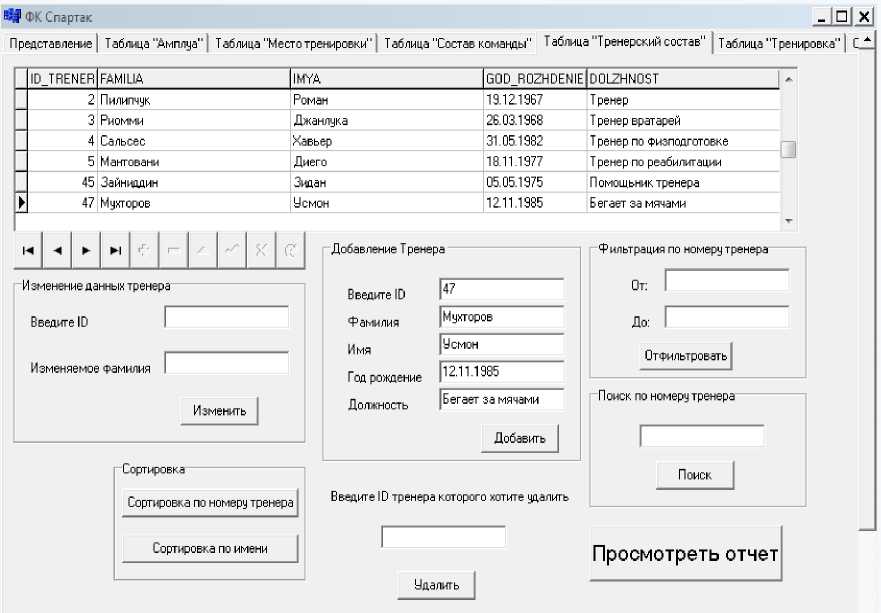Focus the От filter input field

(726, 280)
